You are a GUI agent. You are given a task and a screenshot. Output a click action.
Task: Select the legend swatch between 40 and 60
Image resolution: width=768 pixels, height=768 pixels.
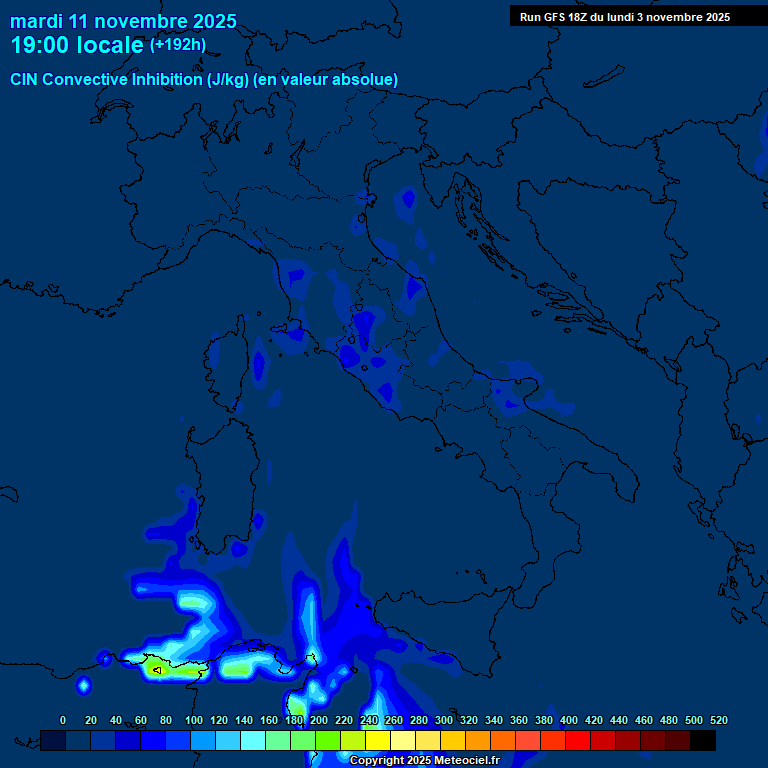point(128,741)
